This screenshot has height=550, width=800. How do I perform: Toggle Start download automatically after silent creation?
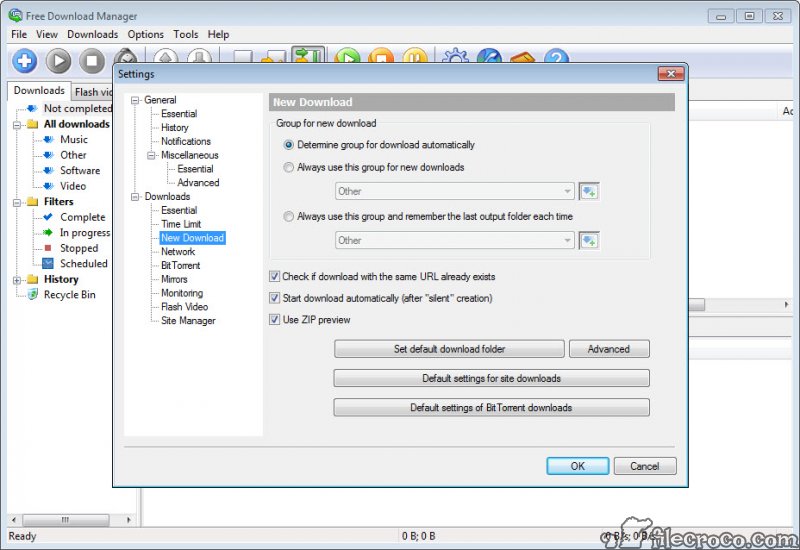tap(274, 298)
